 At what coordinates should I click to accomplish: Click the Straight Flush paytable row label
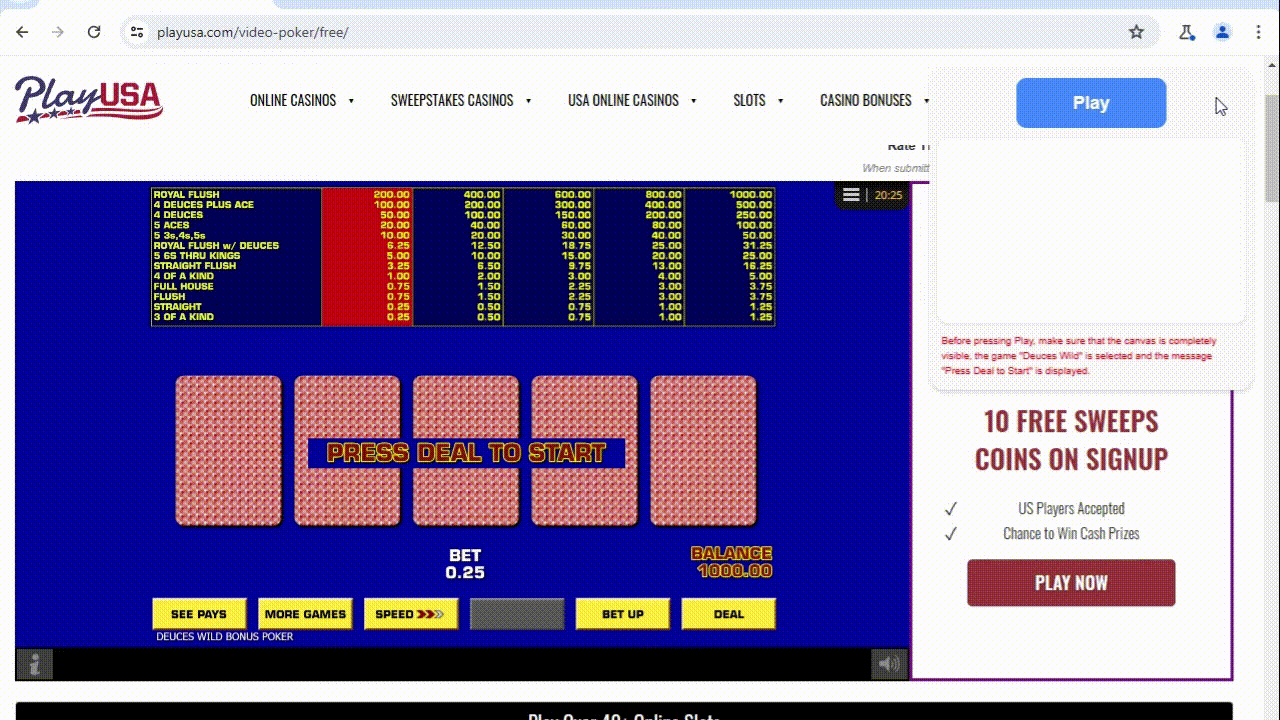point(195,266)
